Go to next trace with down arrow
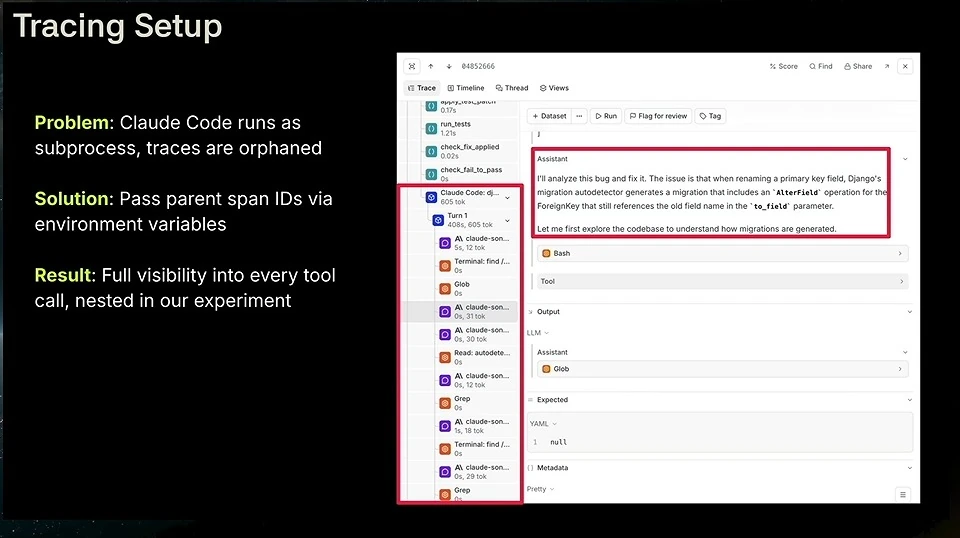960x538 pixels. tap(449, 66)
